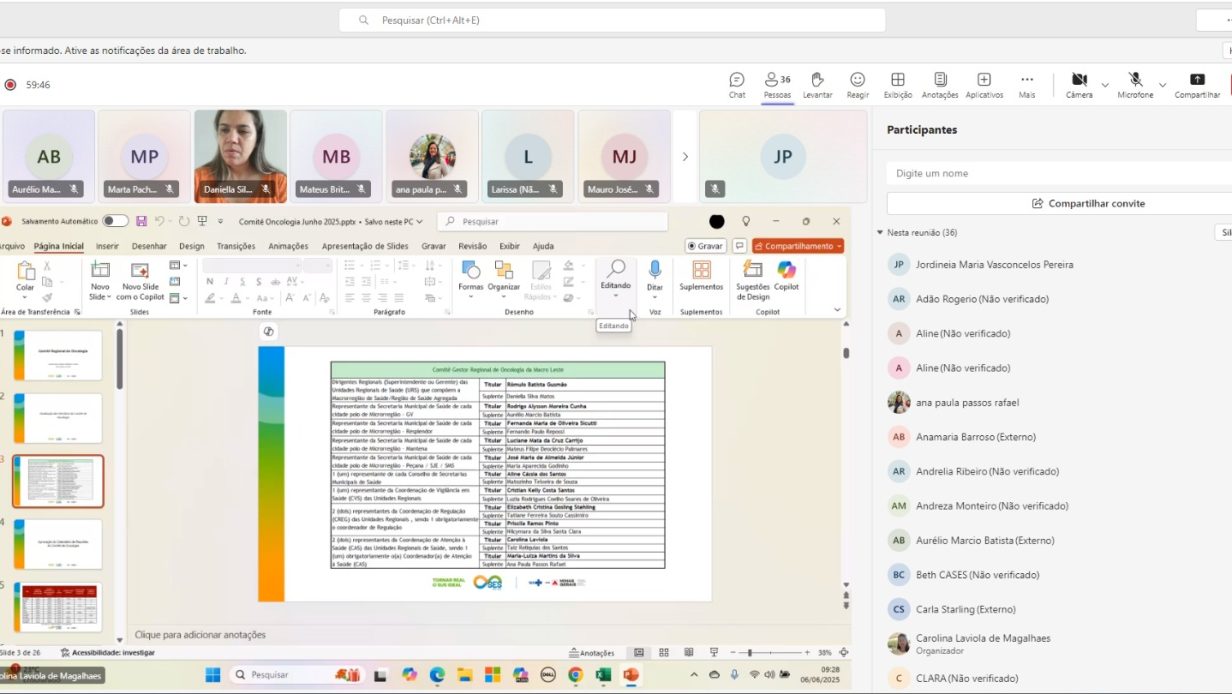Show more participant tiles with the chevron
Screen dimensions: 1232x694
(x=685, y=156)
